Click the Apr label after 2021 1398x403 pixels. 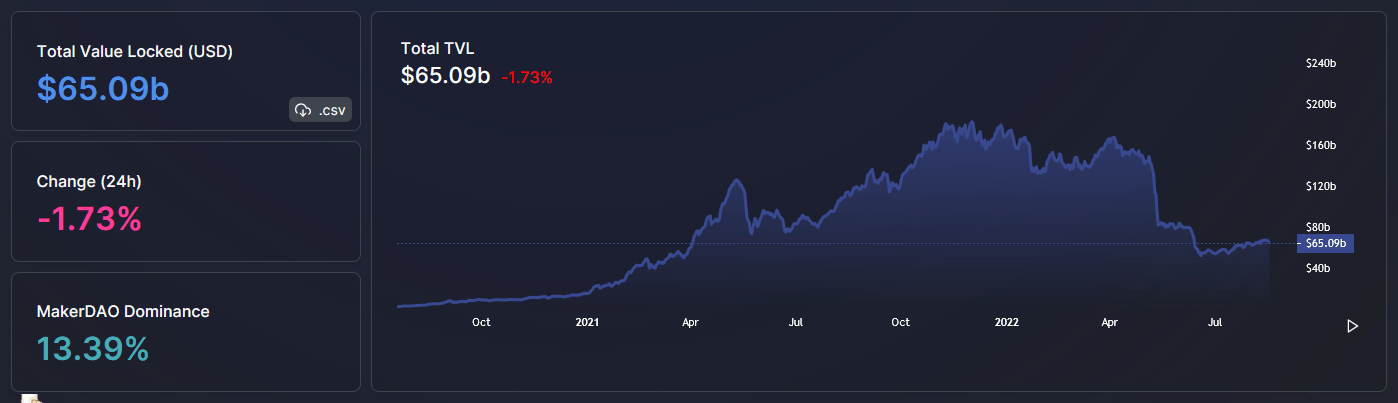pyautogui.click(x=690, y=322)
